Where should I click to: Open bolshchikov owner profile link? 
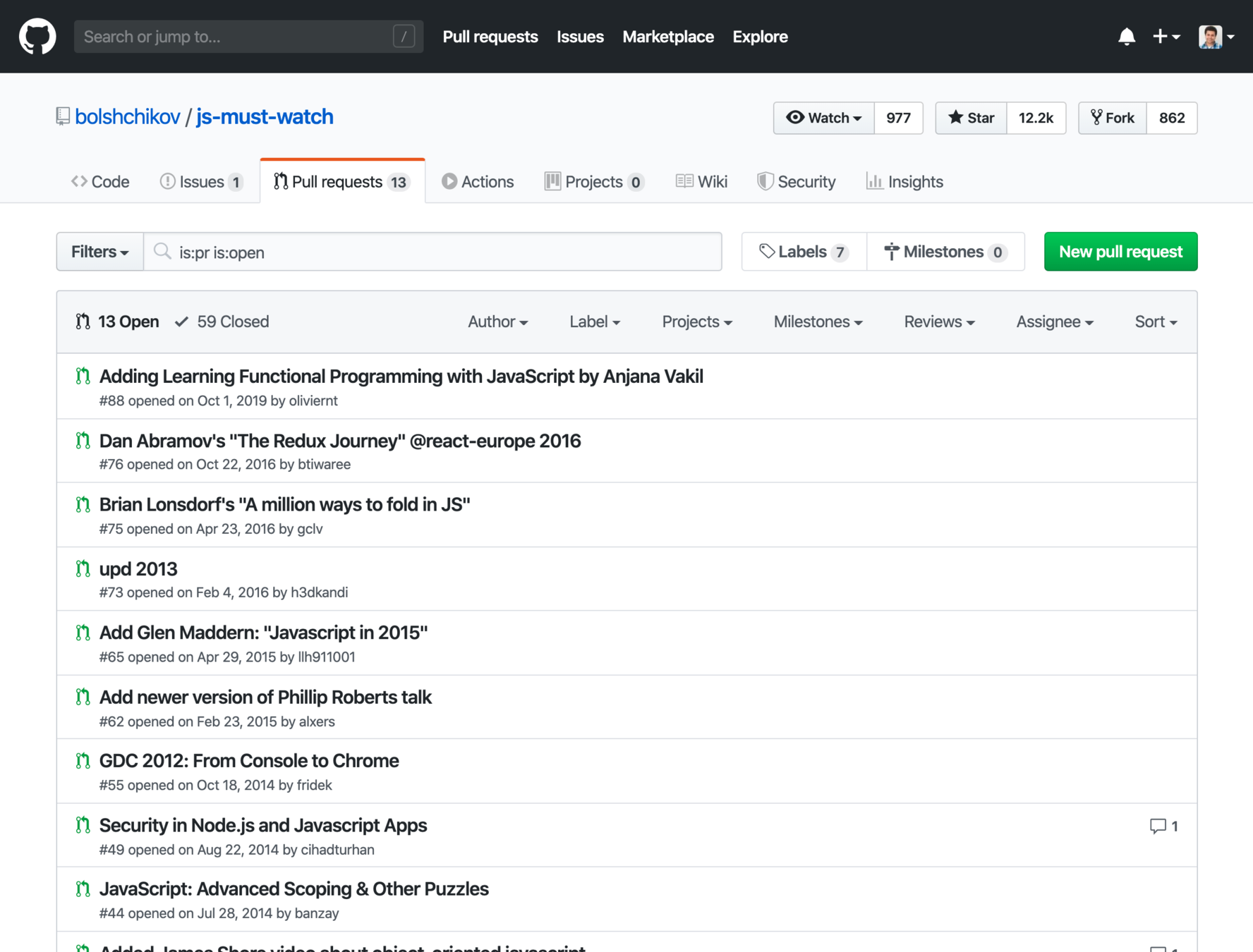(x=128, y=116)
